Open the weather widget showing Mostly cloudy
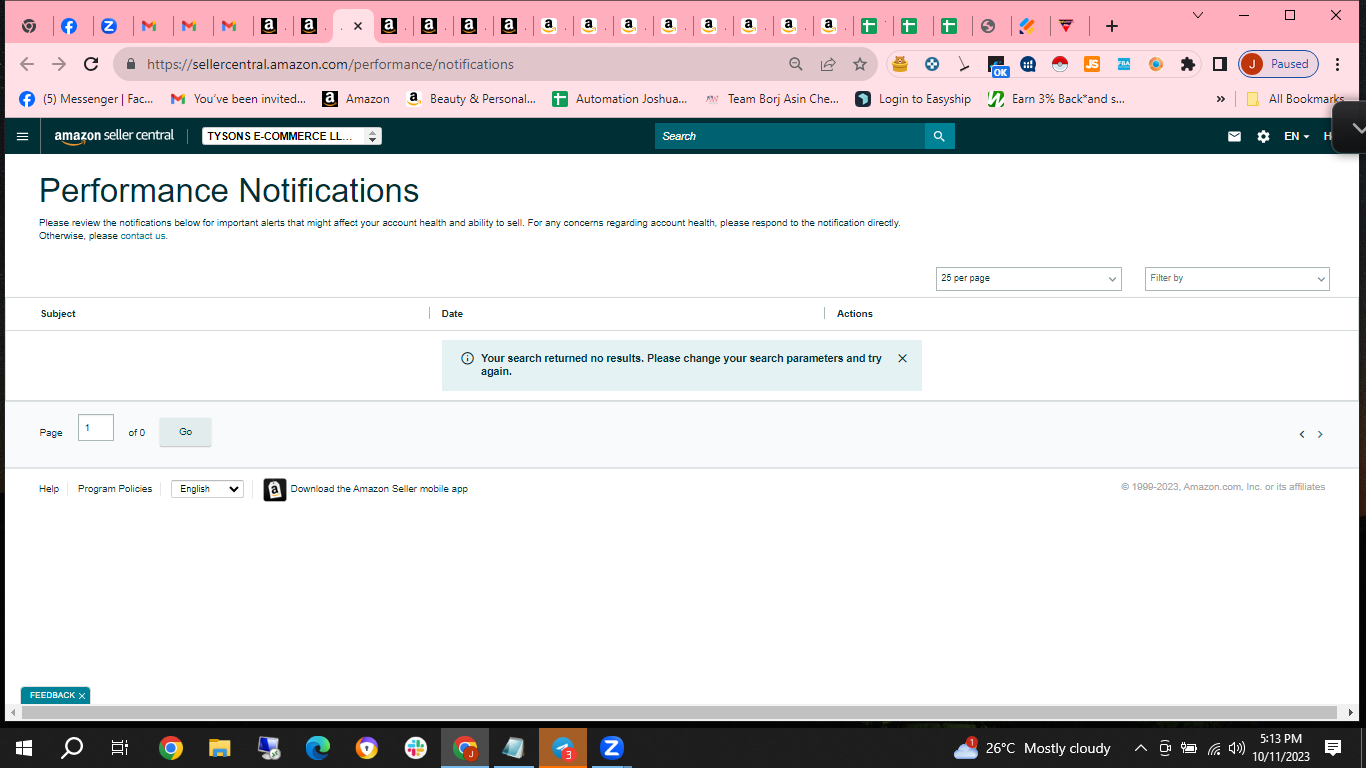The image size is (1366, 768). tap(1032, 748)
